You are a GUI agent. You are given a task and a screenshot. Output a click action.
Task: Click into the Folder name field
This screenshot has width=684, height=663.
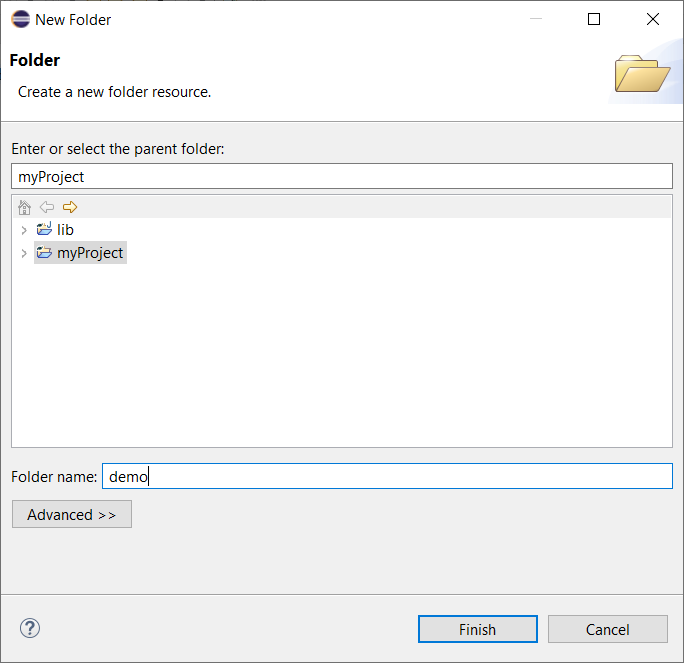tap(387, 477)
